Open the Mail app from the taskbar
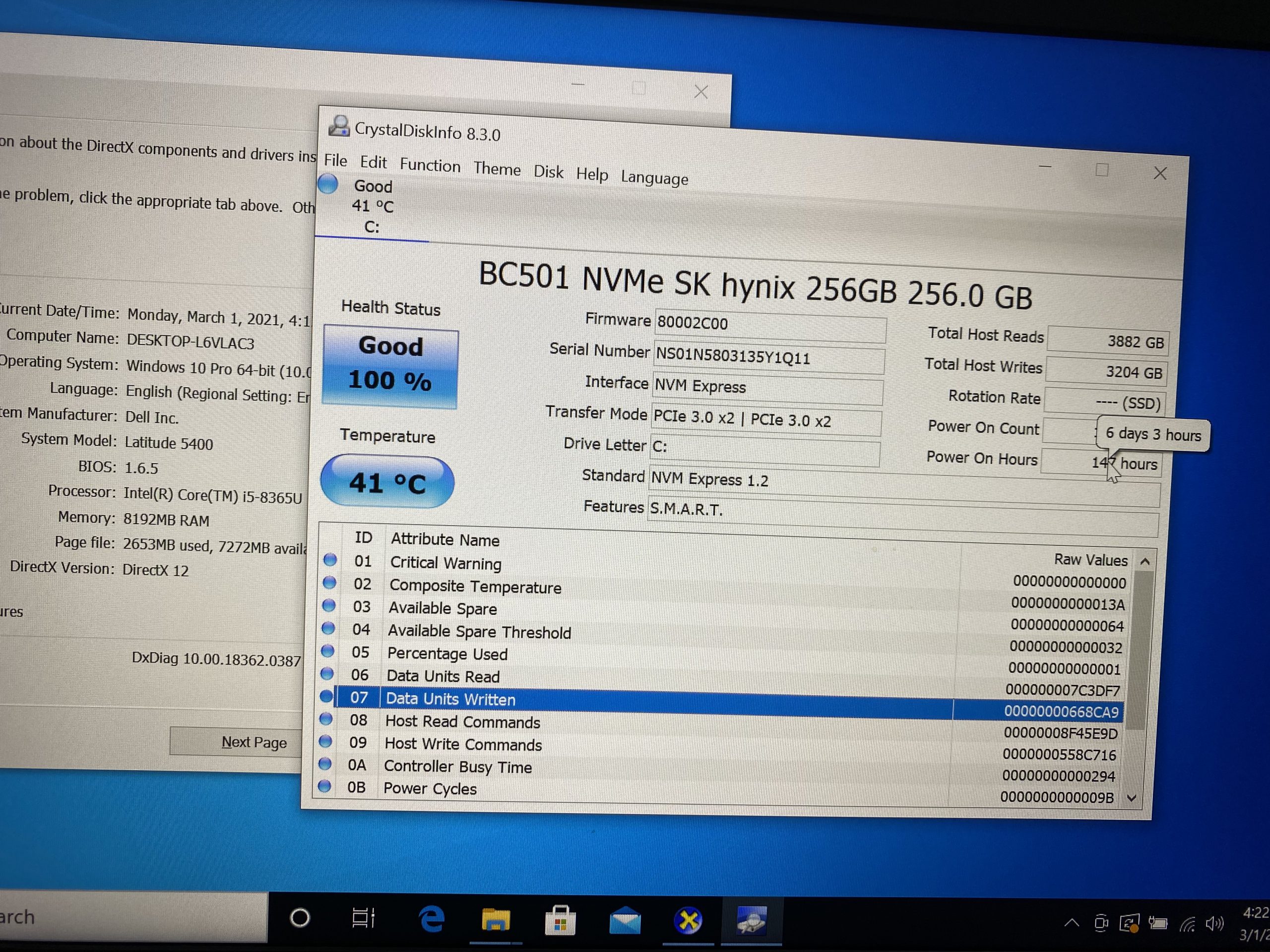1270x952 pixels. (x=624, y=921)
